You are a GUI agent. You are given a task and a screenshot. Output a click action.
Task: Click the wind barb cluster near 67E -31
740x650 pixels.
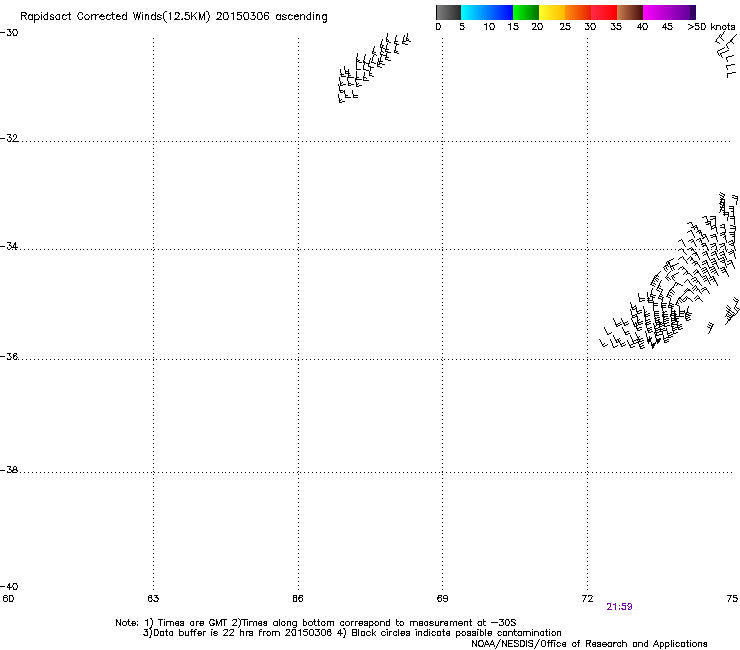374,68
